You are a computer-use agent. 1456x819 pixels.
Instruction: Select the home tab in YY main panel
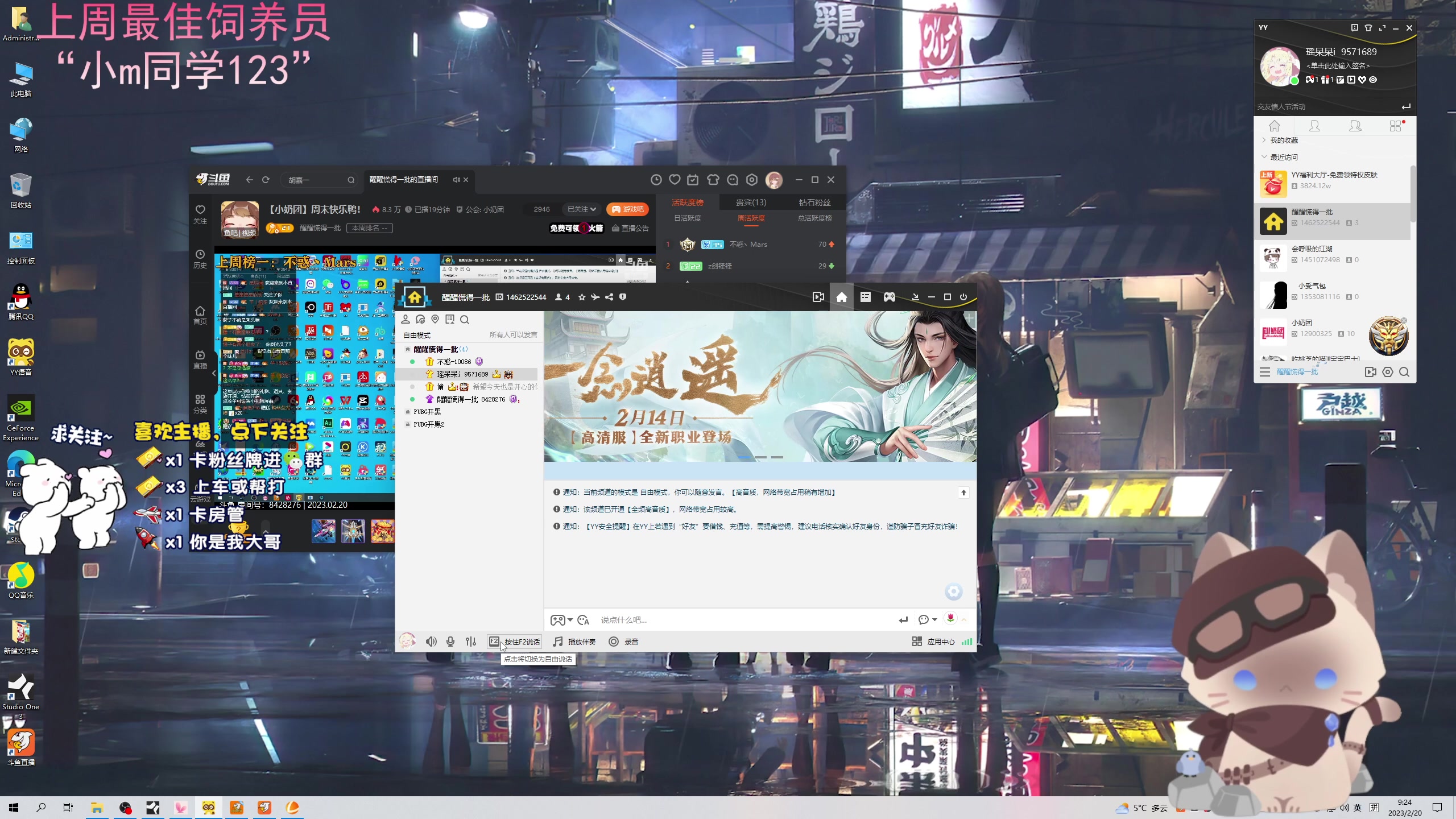click(1275, 126)
